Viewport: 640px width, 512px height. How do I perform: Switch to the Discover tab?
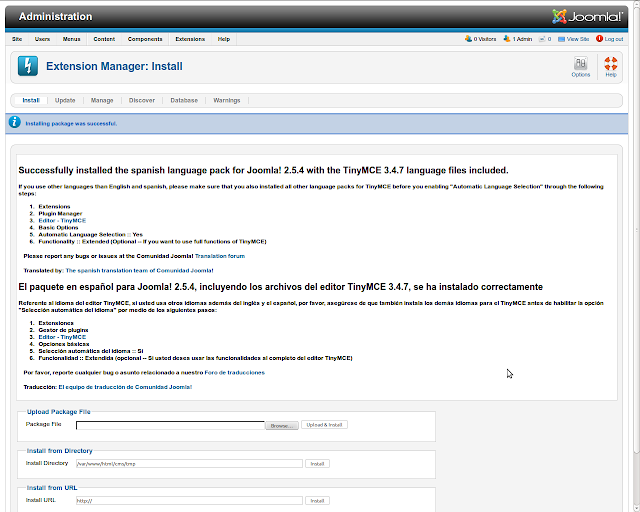click(x=142, y=100)
